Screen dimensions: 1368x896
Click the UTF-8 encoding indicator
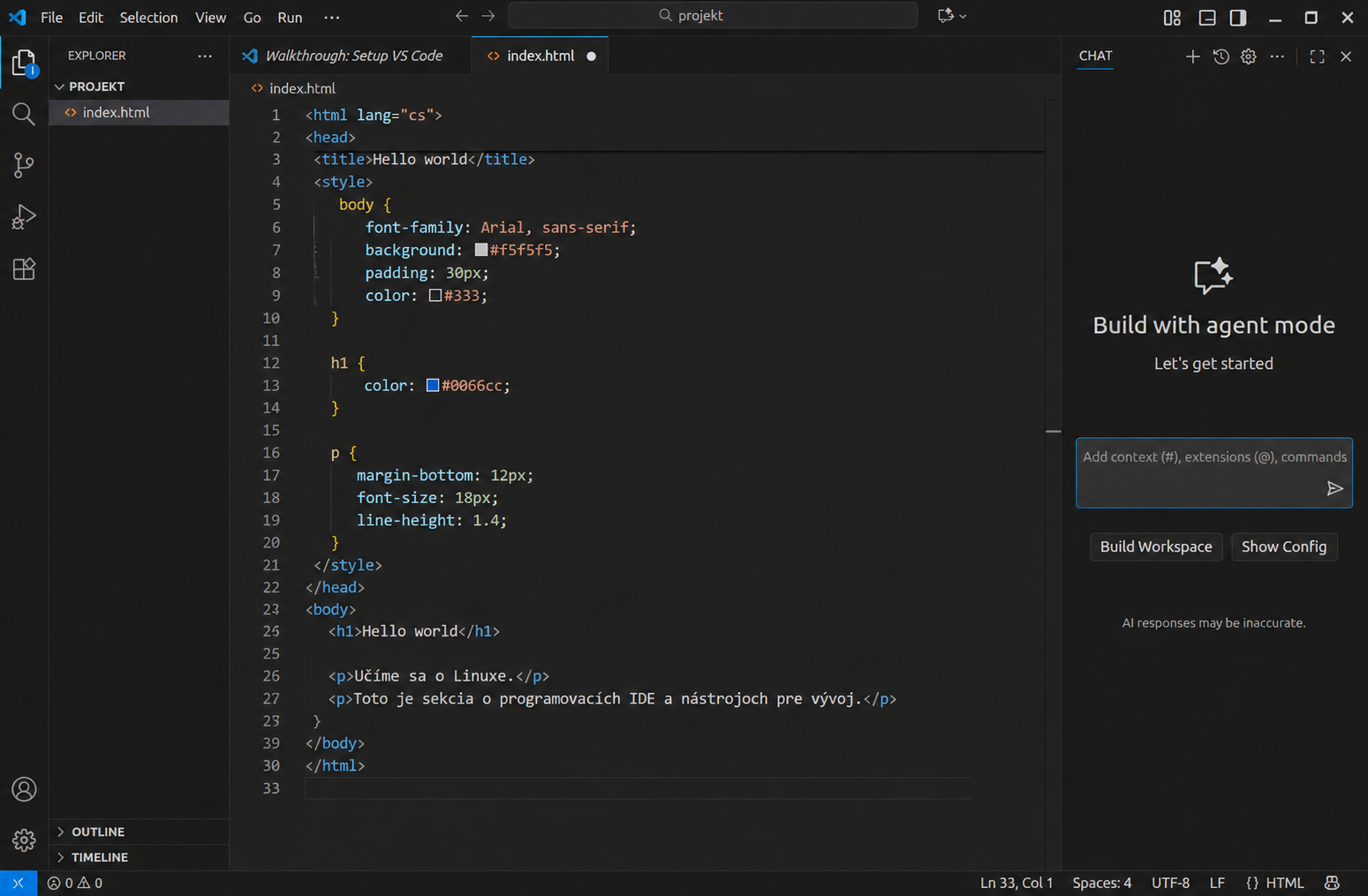point(1170,883)
